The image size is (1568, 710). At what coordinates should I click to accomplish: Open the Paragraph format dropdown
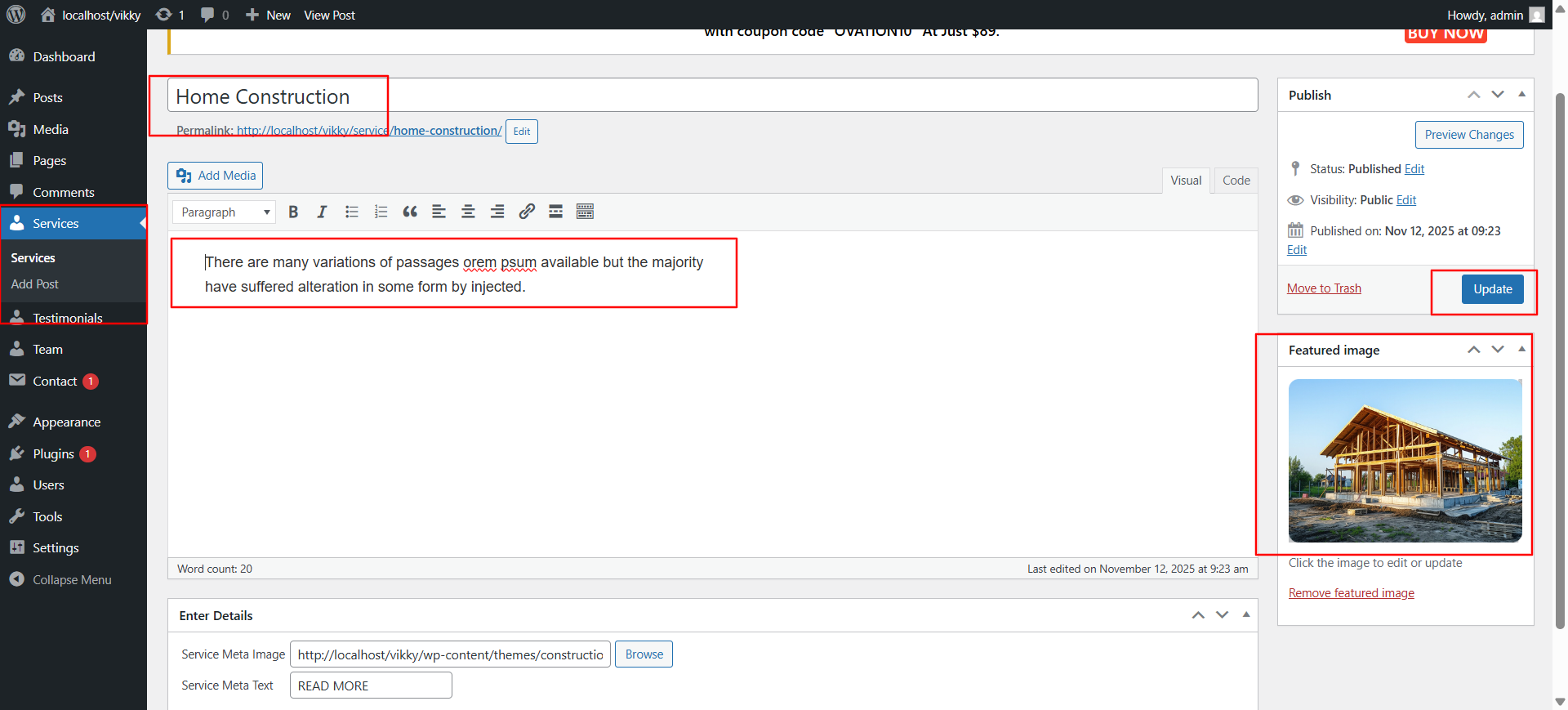(x=225, y=212)
